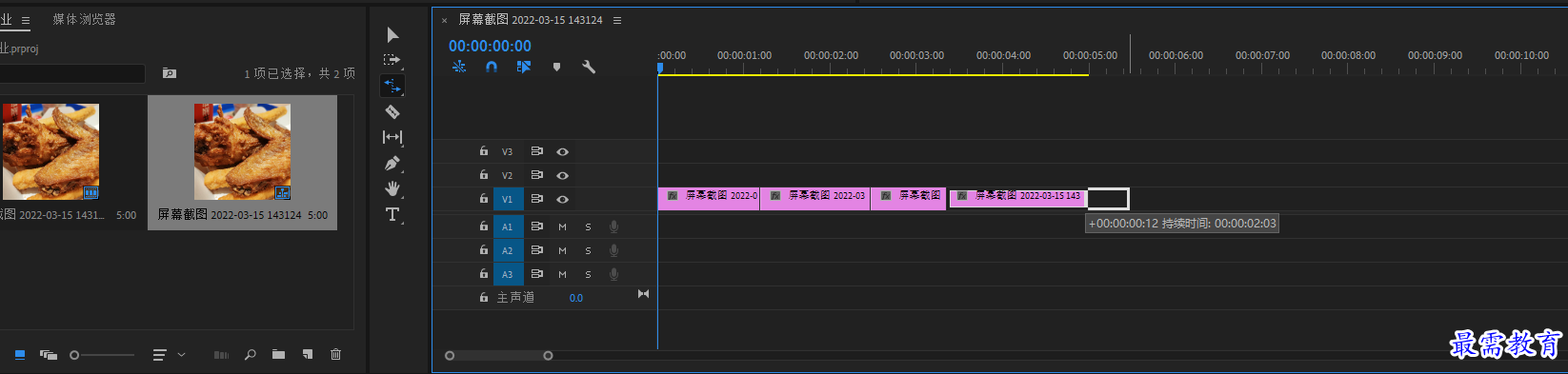Open find-by-bin search icon
This screenshot has height=374, width=1568.
click(x=169, y=73)
